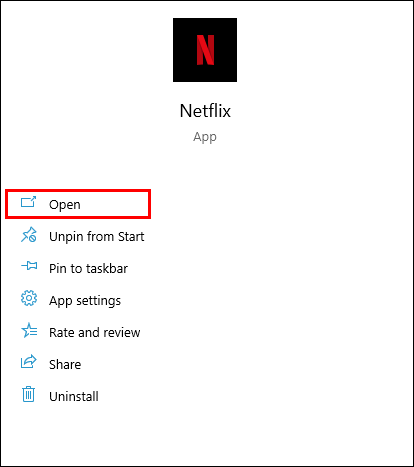Click the red N letter in logo
The width and height of the screenshot is (414, 467).
[205, 50]
